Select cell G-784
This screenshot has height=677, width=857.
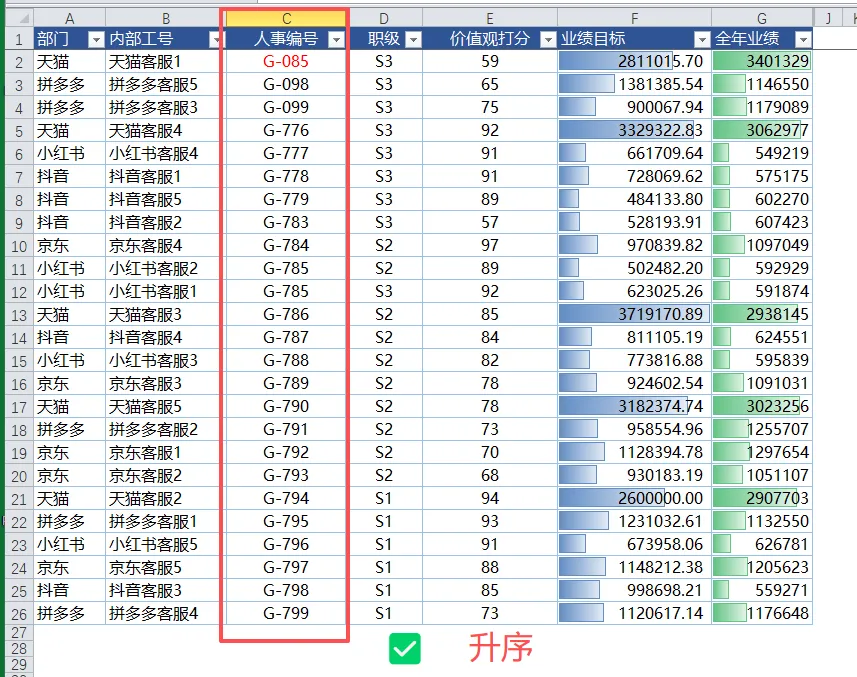(x=286, y=245)
